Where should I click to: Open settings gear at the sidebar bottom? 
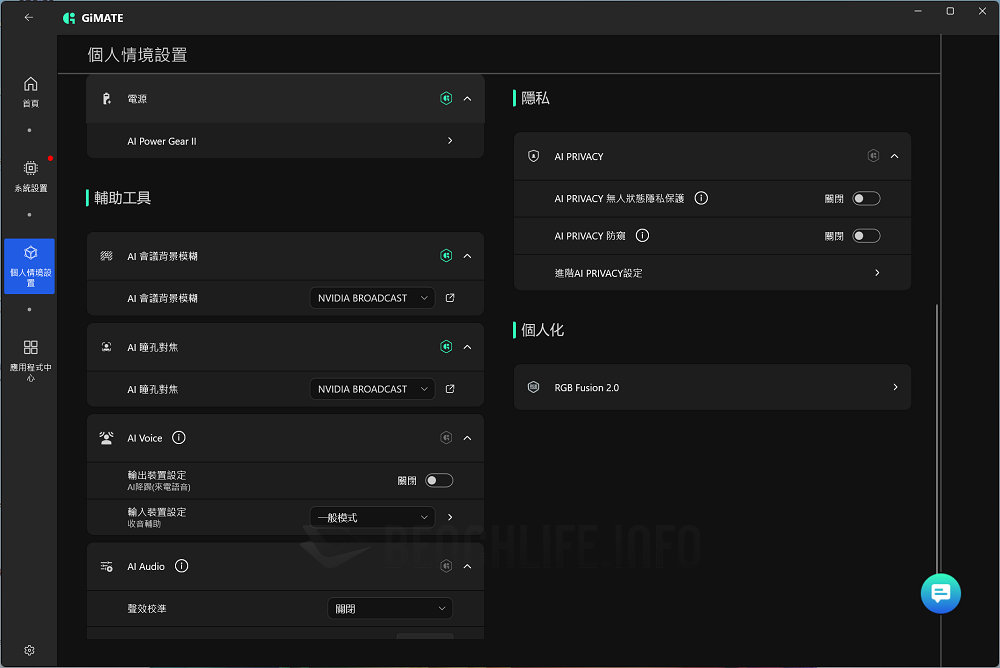pos(29,650)
